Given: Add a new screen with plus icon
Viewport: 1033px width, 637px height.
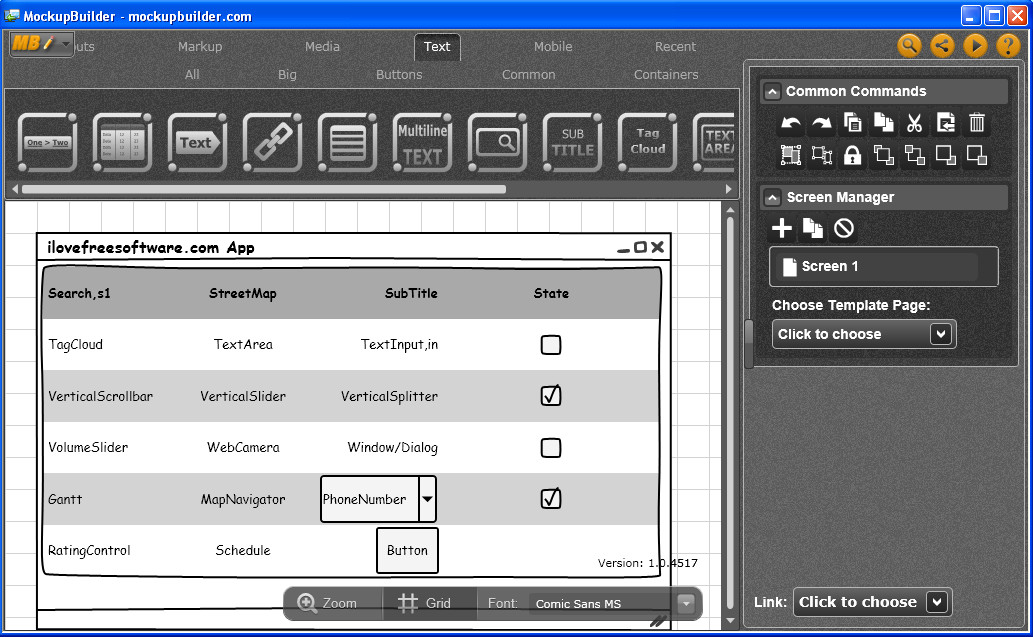Looking at the screenshot, I should [x=782, y=229].
